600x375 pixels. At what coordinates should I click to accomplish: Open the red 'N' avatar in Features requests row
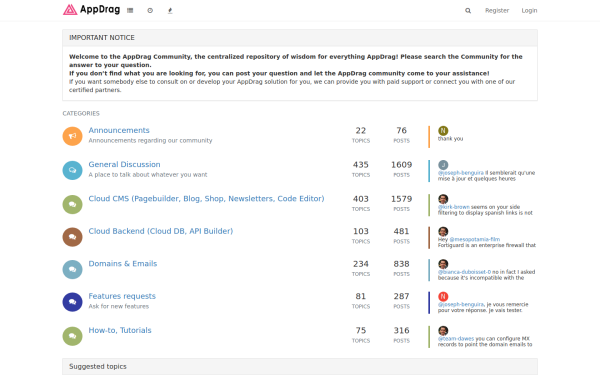tap(443, 297)
